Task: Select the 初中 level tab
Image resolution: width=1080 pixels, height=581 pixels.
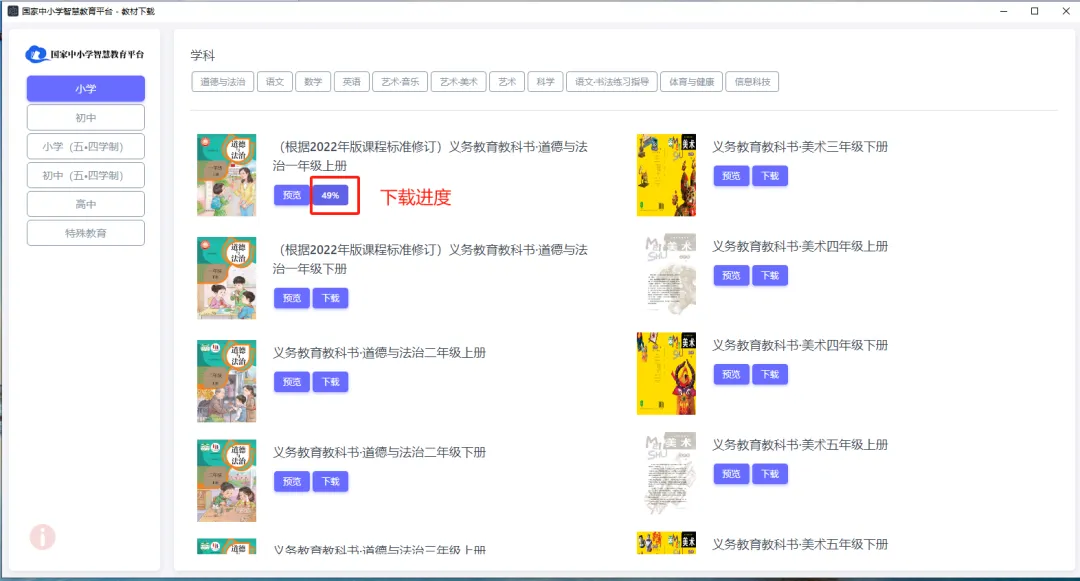Action: point(85,118)
